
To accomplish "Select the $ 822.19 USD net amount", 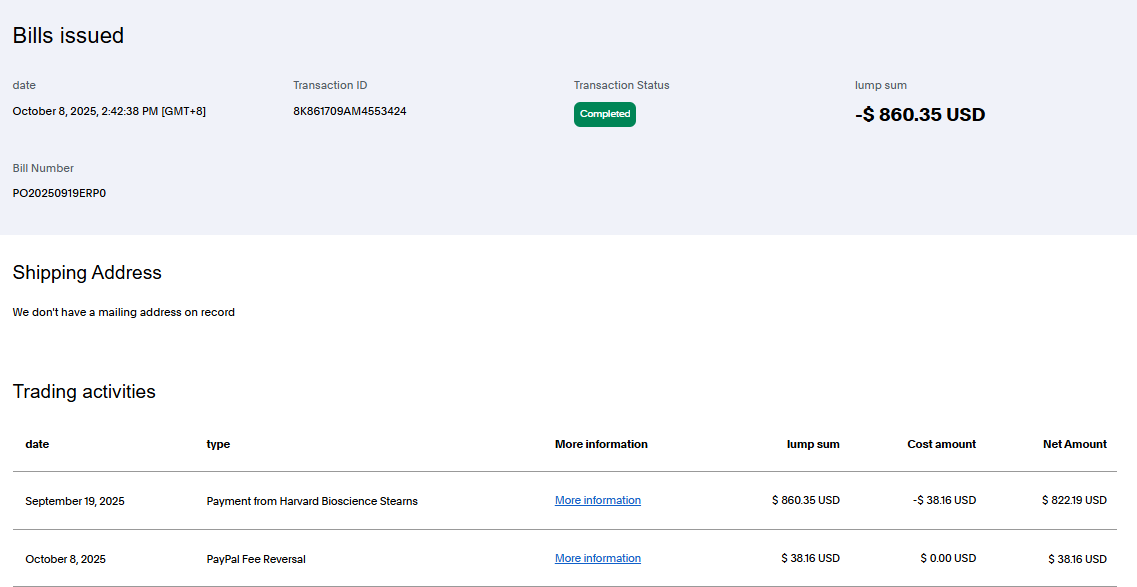I will click(x=1073, y=500).
